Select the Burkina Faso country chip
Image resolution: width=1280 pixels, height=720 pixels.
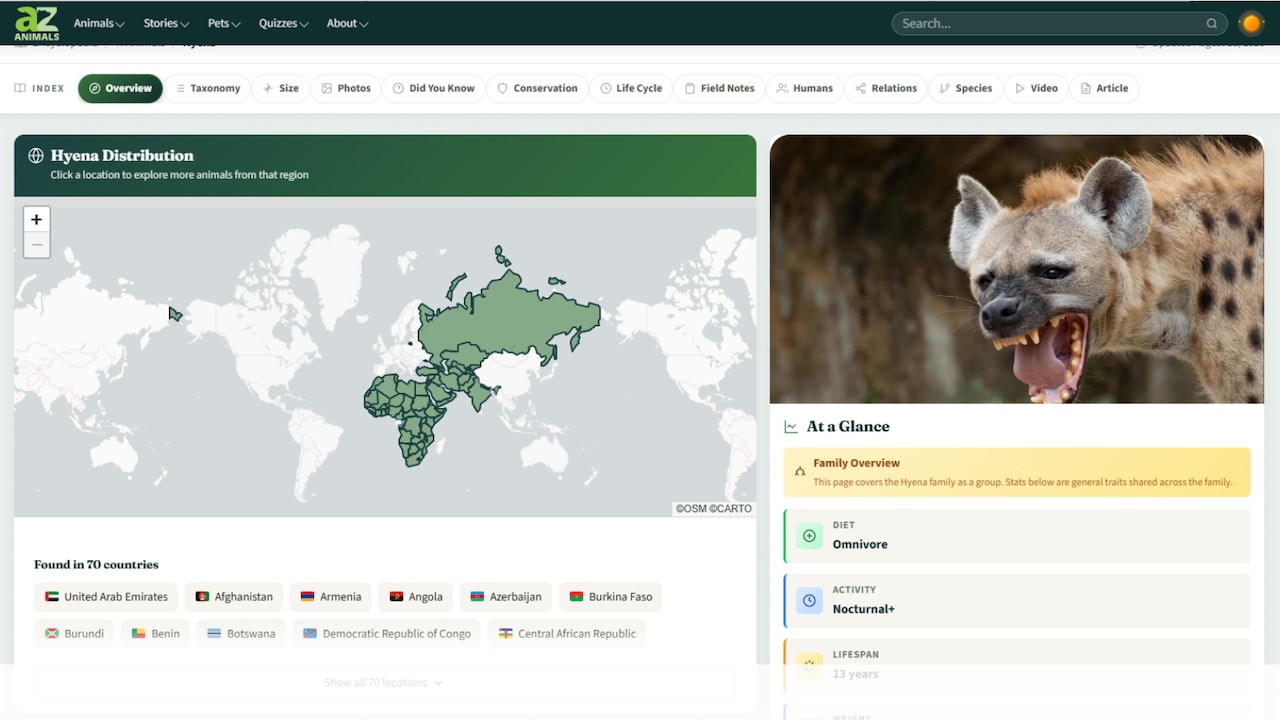click(611, 597)
